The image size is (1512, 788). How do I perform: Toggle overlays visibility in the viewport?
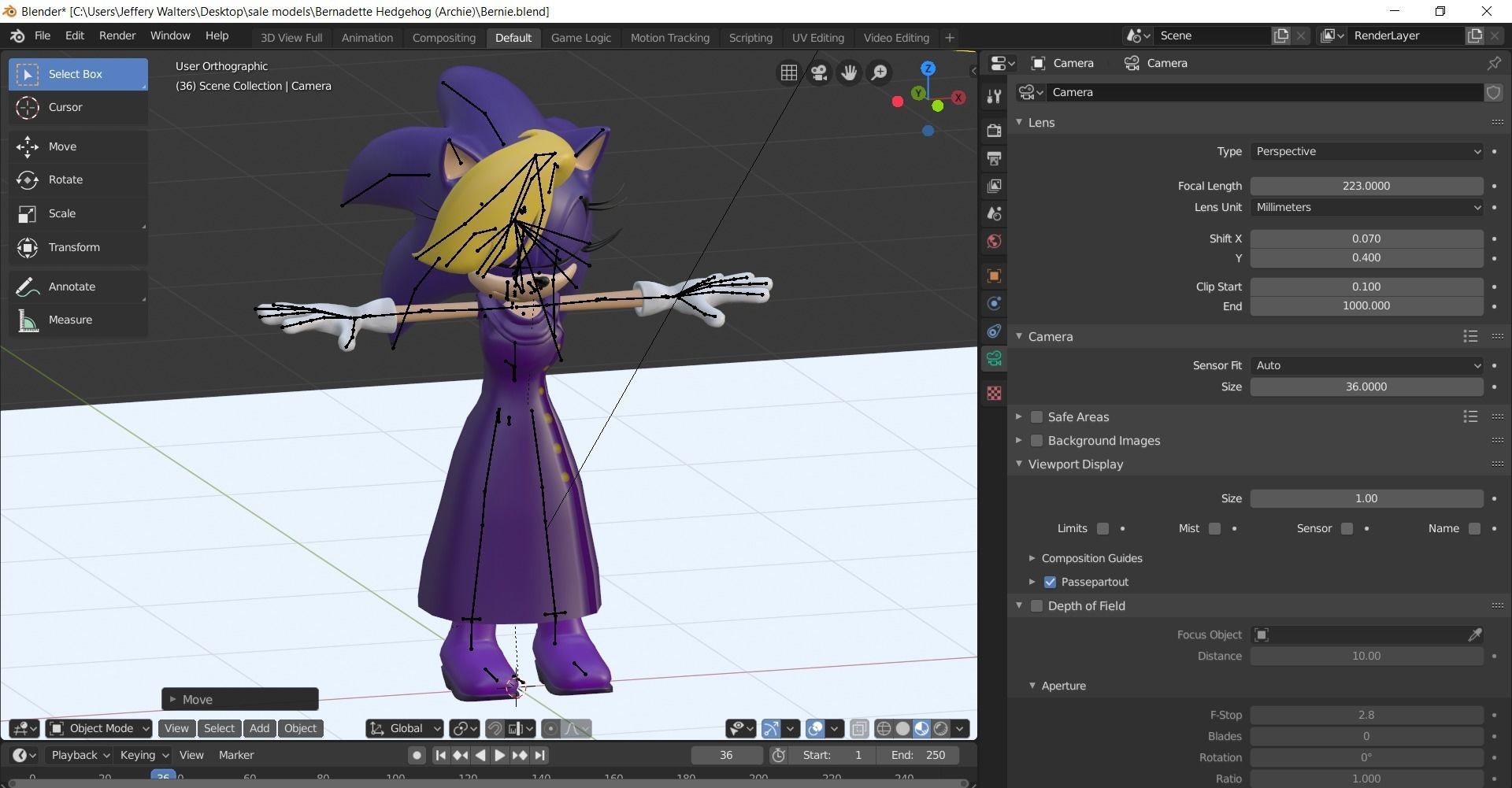point(815,729)
